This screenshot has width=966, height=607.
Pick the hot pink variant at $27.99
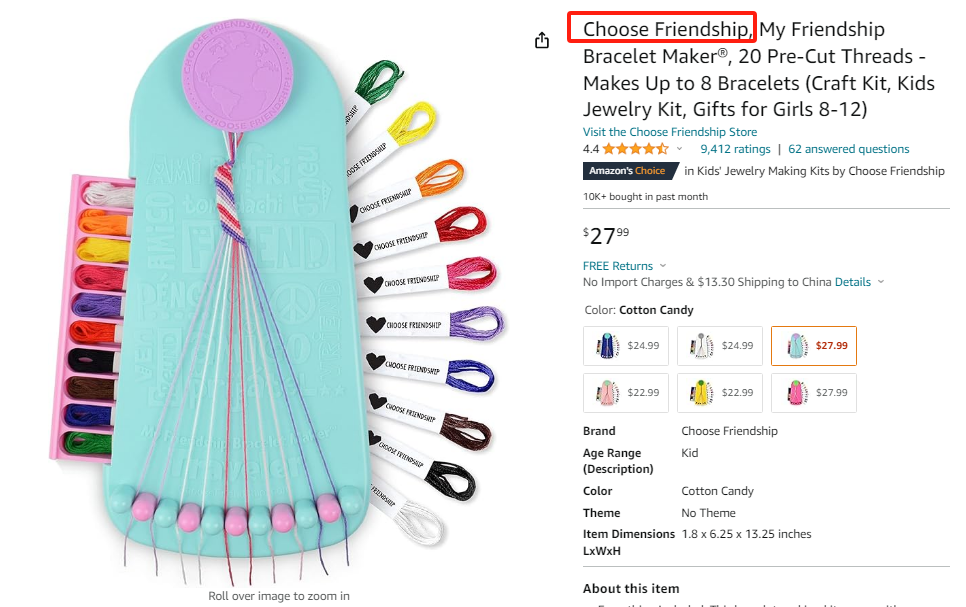813,393
